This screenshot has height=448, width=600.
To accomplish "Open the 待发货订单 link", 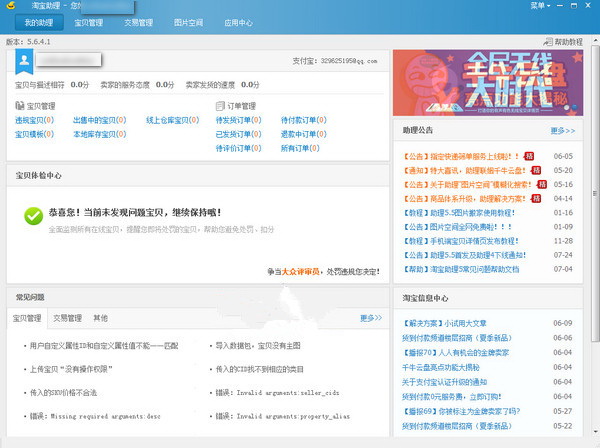I will pos(235,119).
